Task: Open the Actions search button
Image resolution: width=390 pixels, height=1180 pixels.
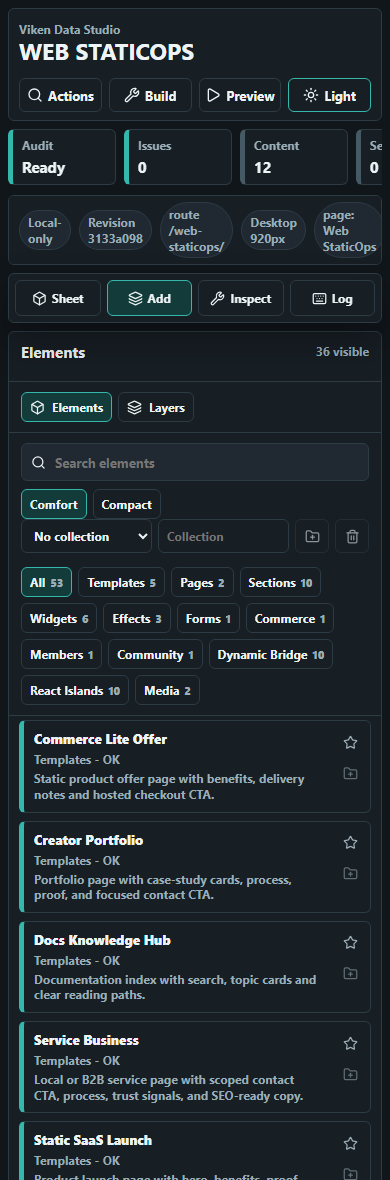Action: pyautogui.click(x=60, y=96)
